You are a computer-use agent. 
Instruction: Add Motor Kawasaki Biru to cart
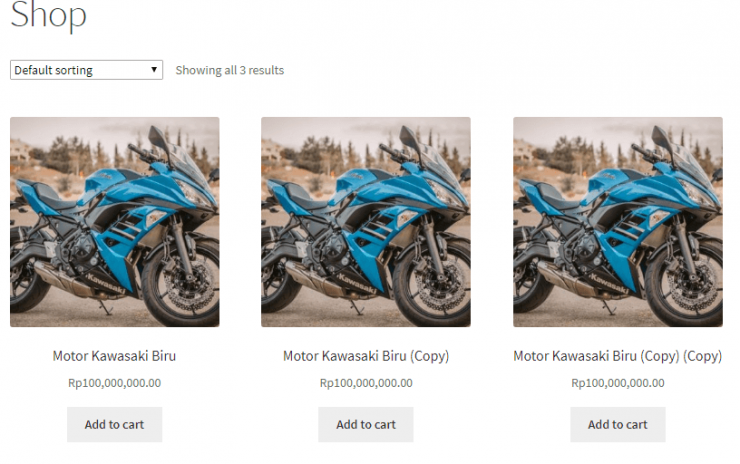click(114, 424)
